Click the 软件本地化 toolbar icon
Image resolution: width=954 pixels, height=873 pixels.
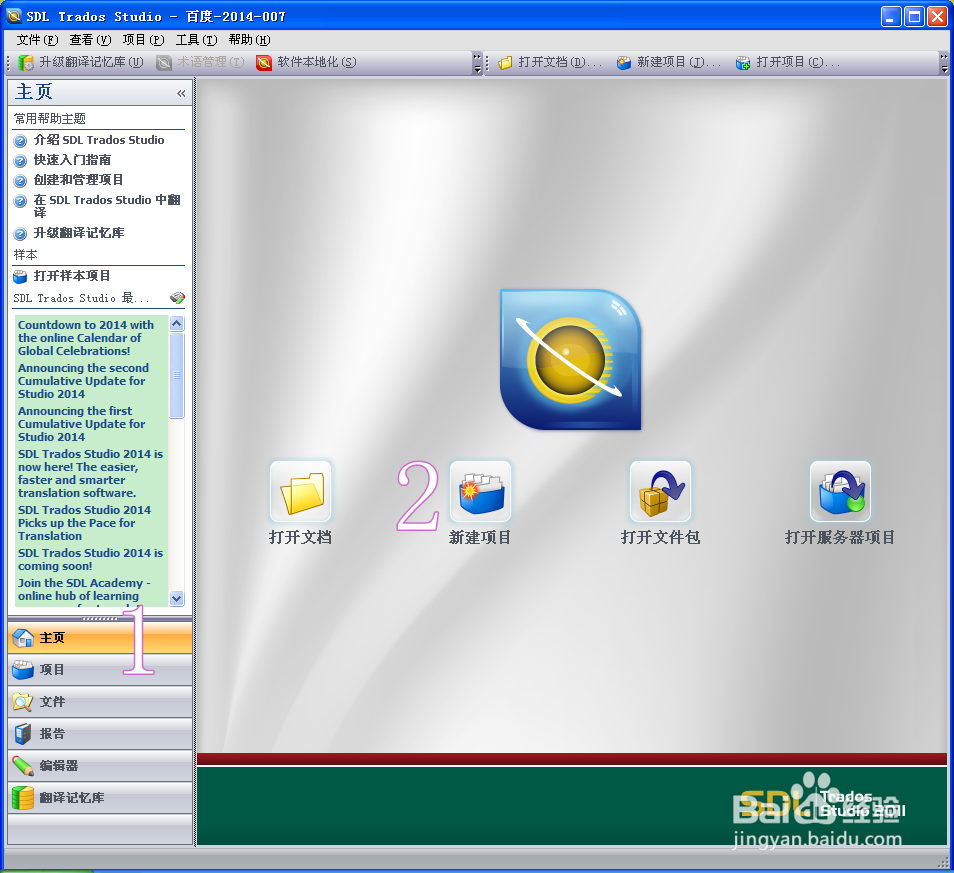pos(263,63)
